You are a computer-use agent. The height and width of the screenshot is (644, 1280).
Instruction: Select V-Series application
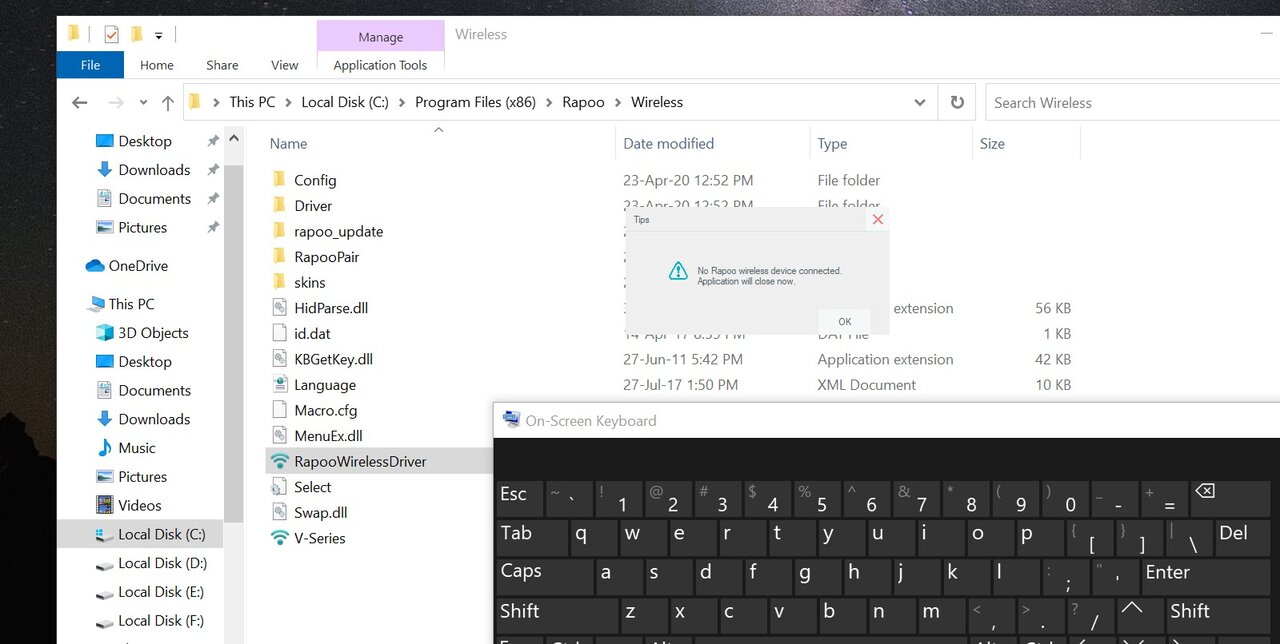pyautogui.click(x=319, y=538)
